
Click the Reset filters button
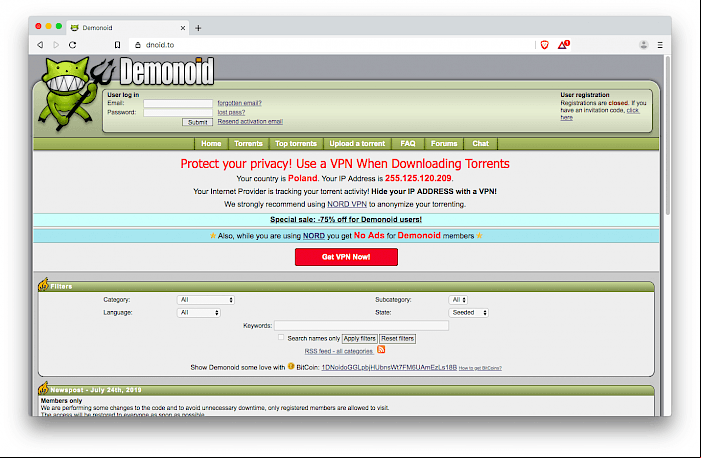397,339
